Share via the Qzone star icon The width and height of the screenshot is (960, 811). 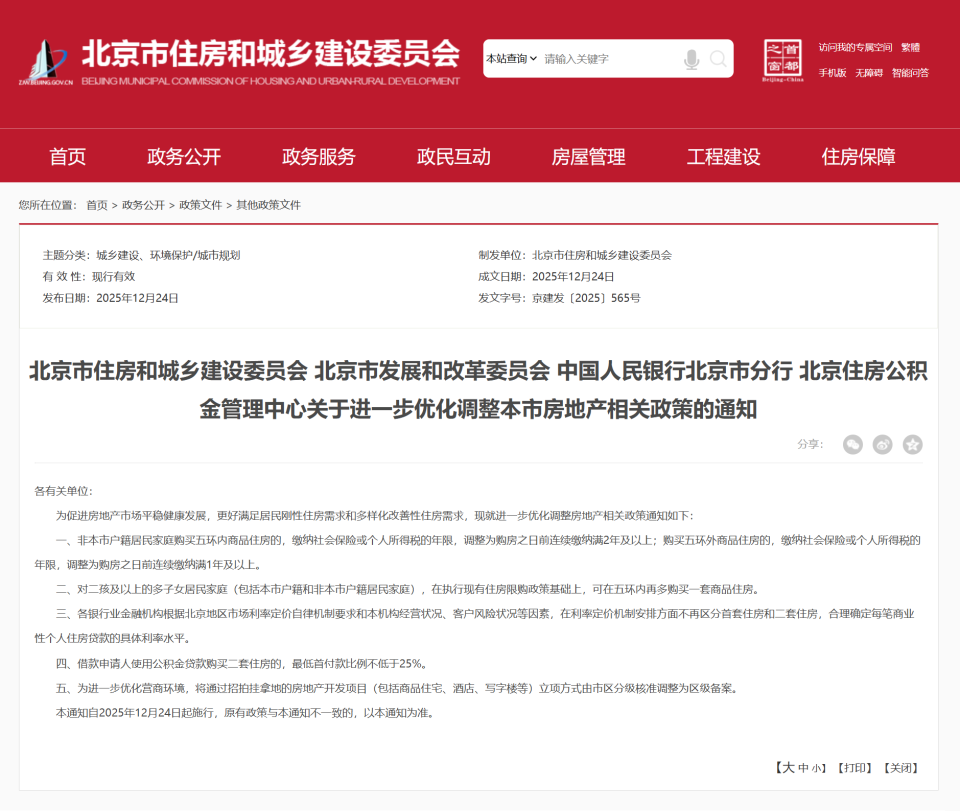coord(912,445)
